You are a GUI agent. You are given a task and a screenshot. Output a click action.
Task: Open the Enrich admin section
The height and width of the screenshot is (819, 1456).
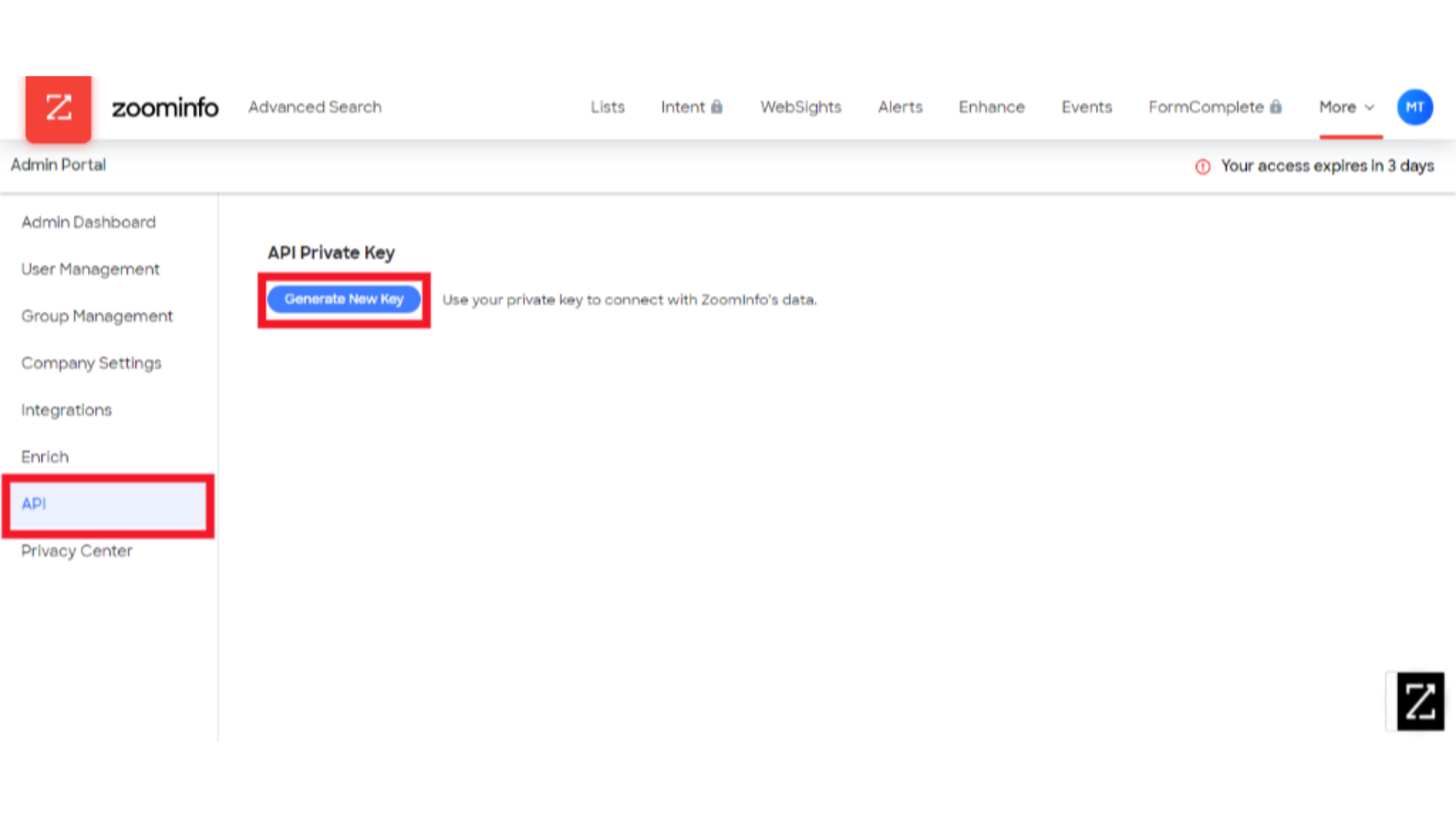45,456
